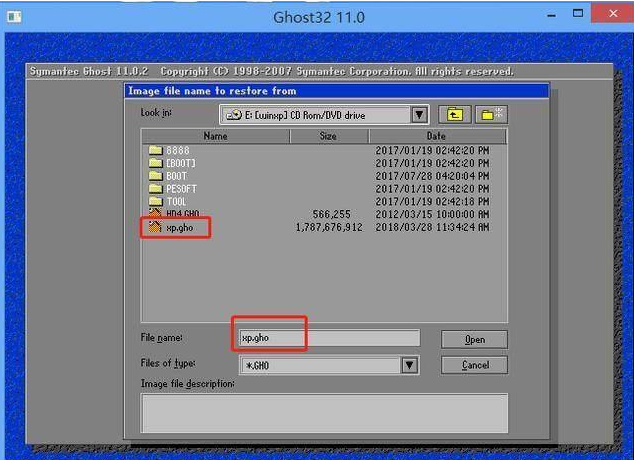The image size is (634, 460).
Task: Open the Look in drive dropdown arrow
Action: pos(419,115)
